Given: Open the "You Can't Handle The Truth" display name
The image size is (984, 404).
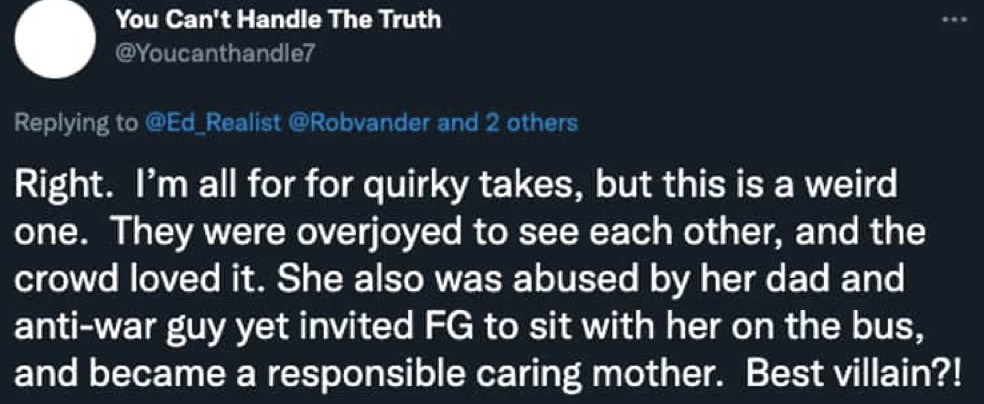Looking at the screenshot, I should pos(279,20).
